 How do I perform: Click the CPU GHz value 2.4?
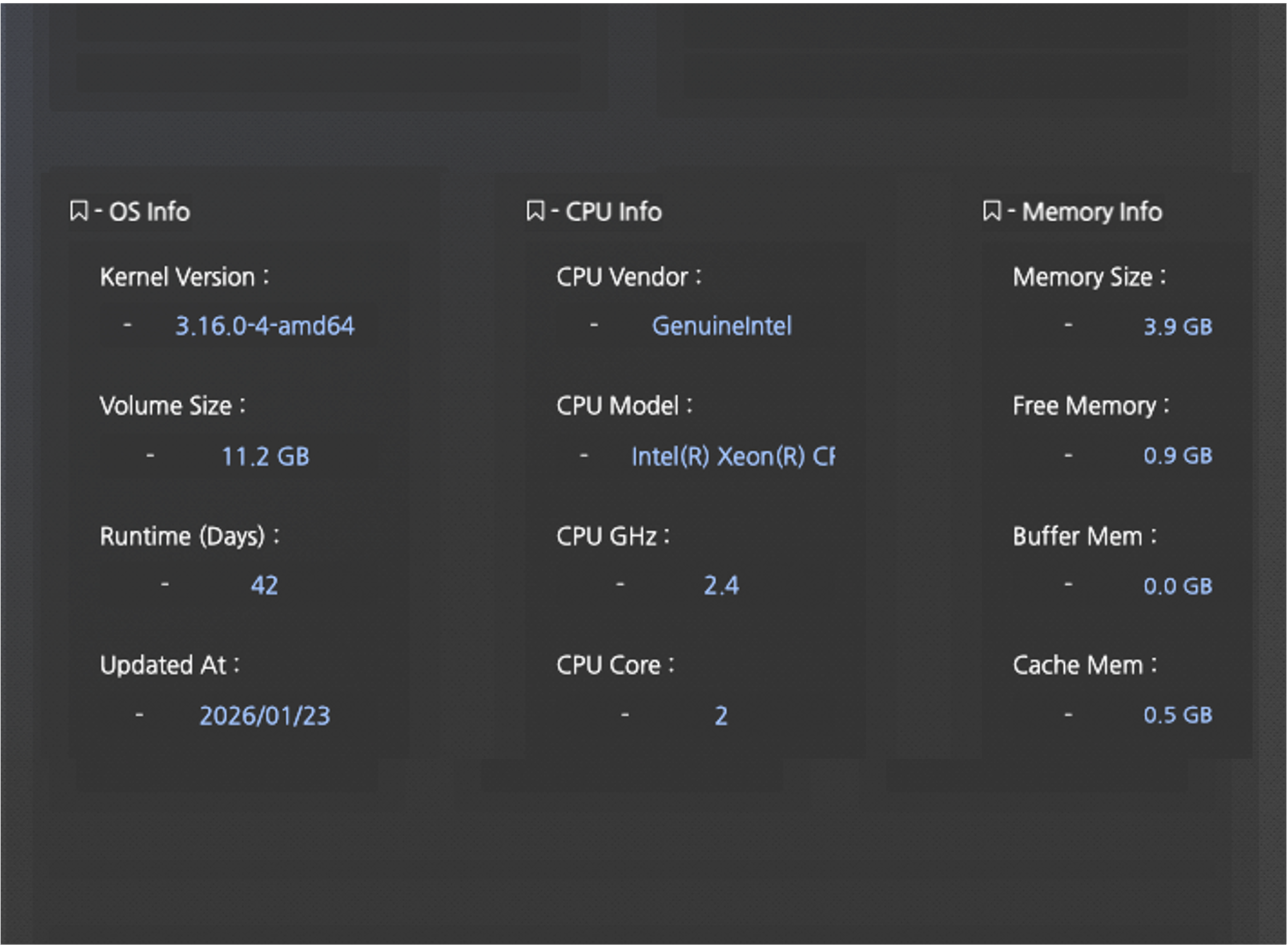pyautogui.click(x=721, y=586)
